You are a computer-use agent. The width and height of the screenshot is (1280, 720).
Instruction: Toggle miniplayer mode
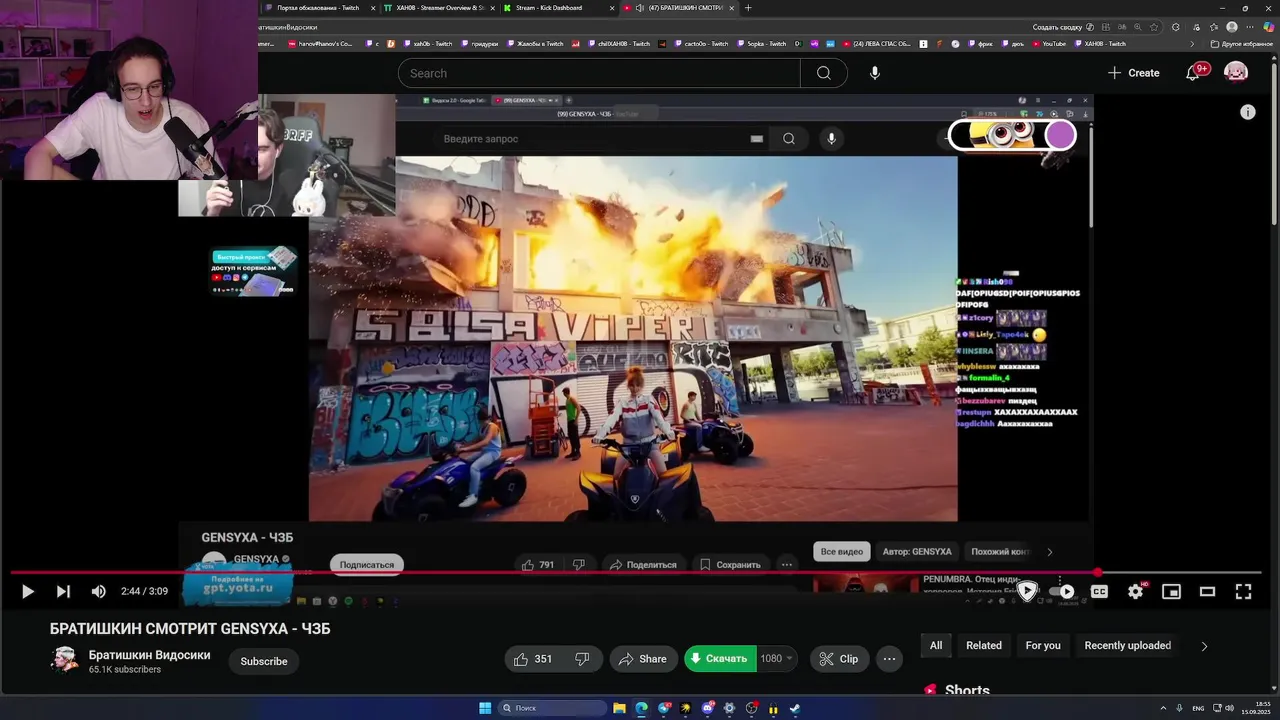[x=1171, y=591]
